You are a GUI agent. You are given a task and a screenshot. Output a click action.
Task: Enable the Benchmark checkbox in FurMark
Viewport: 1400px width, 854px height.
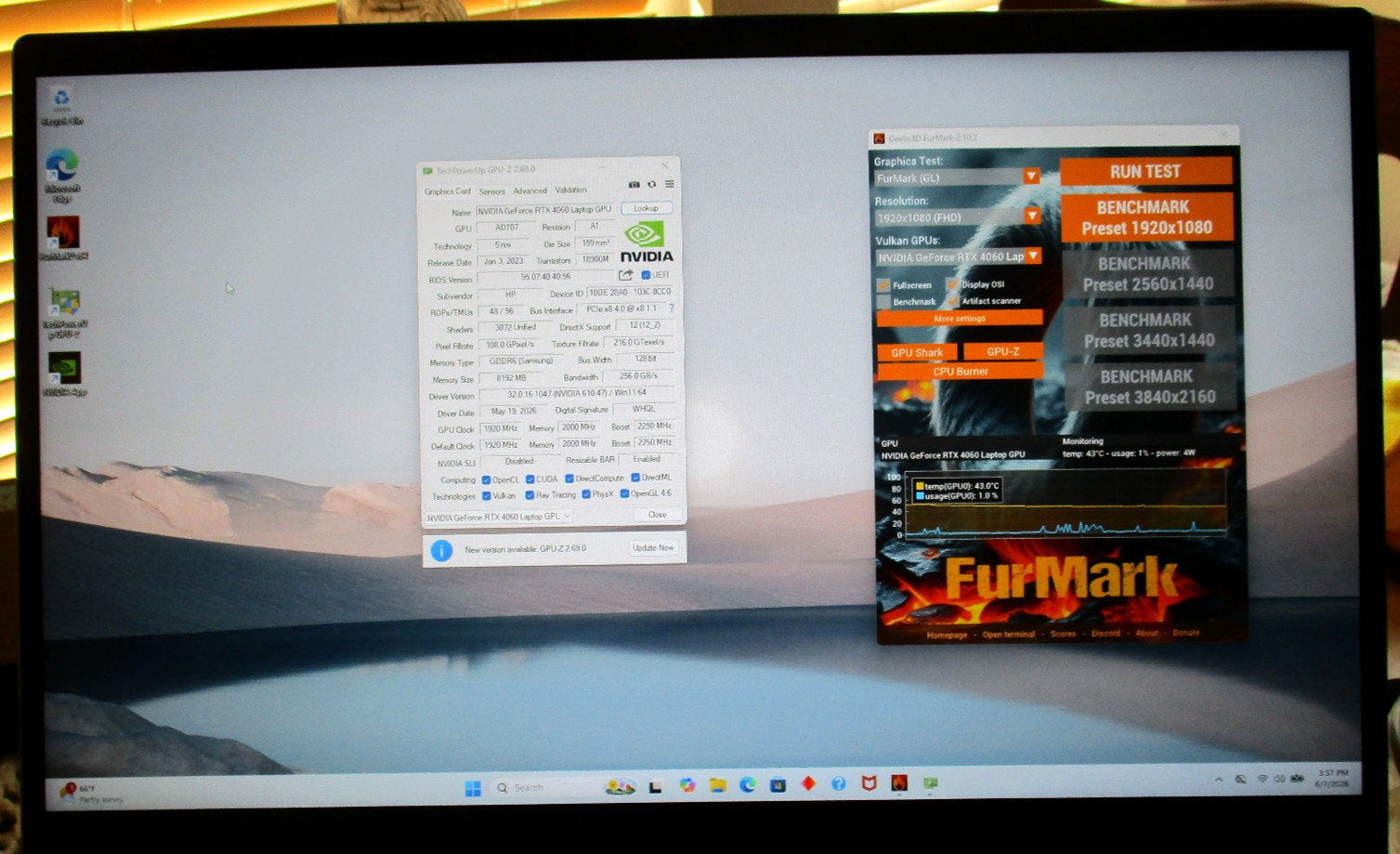coord(883,302)
